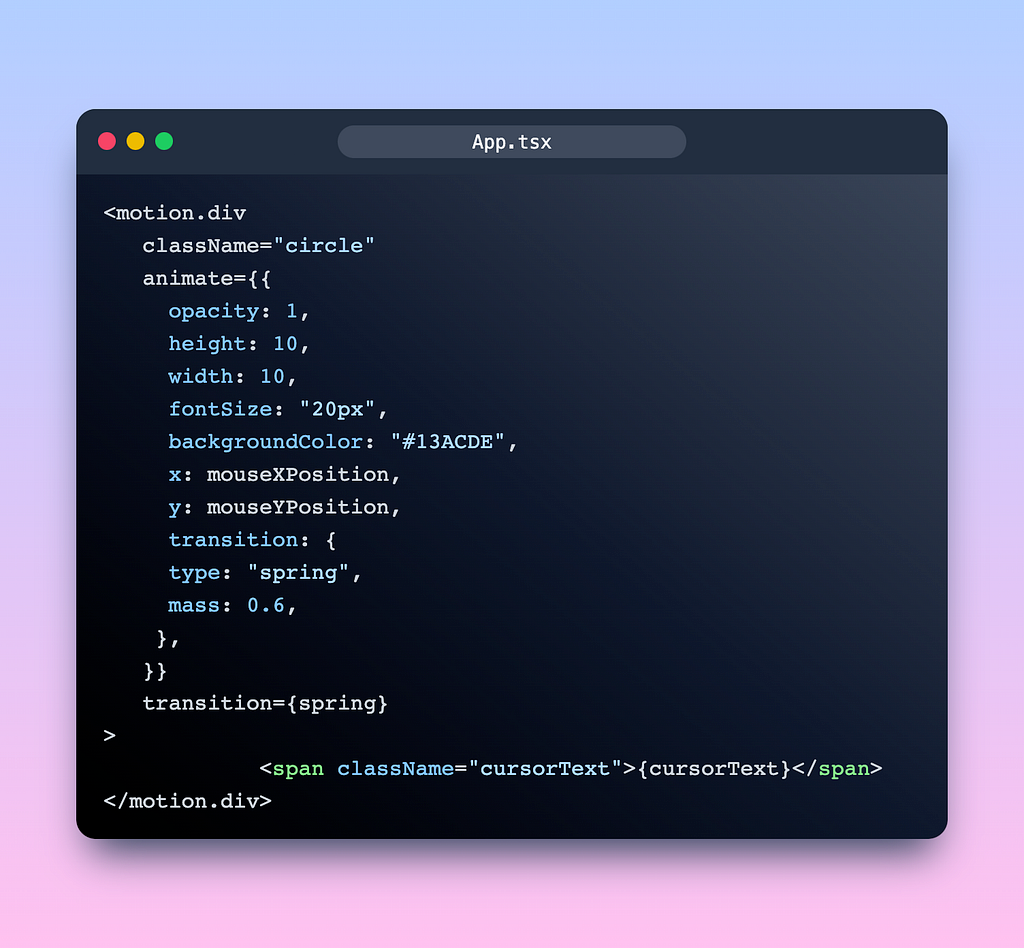The width and height of the screenshot is (1024, 948).
Task: Click the animate={{ line
Action: click(206, 279)
